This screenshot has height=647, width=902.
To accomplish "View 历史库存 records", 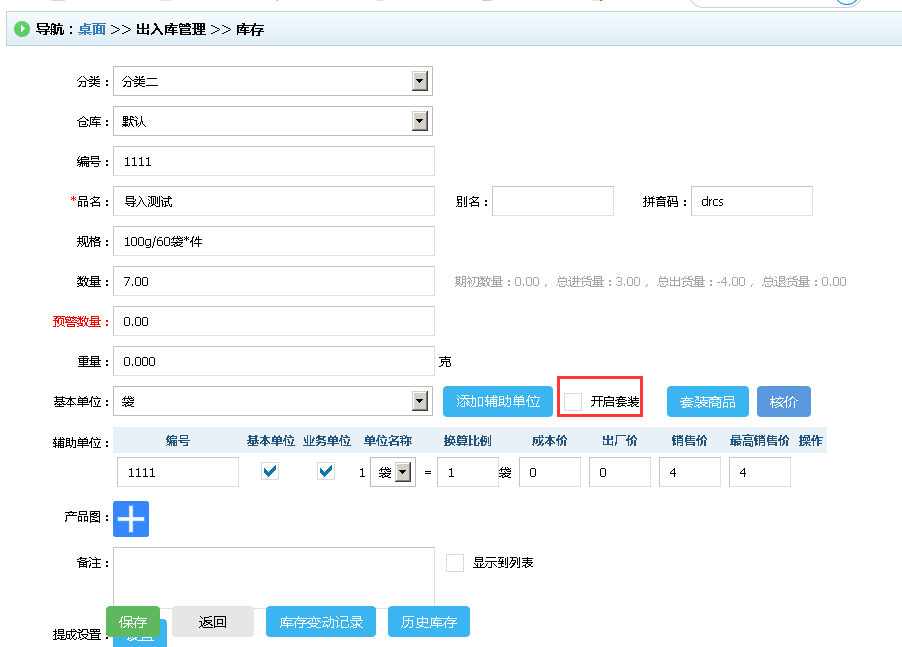I will [429, 622].
